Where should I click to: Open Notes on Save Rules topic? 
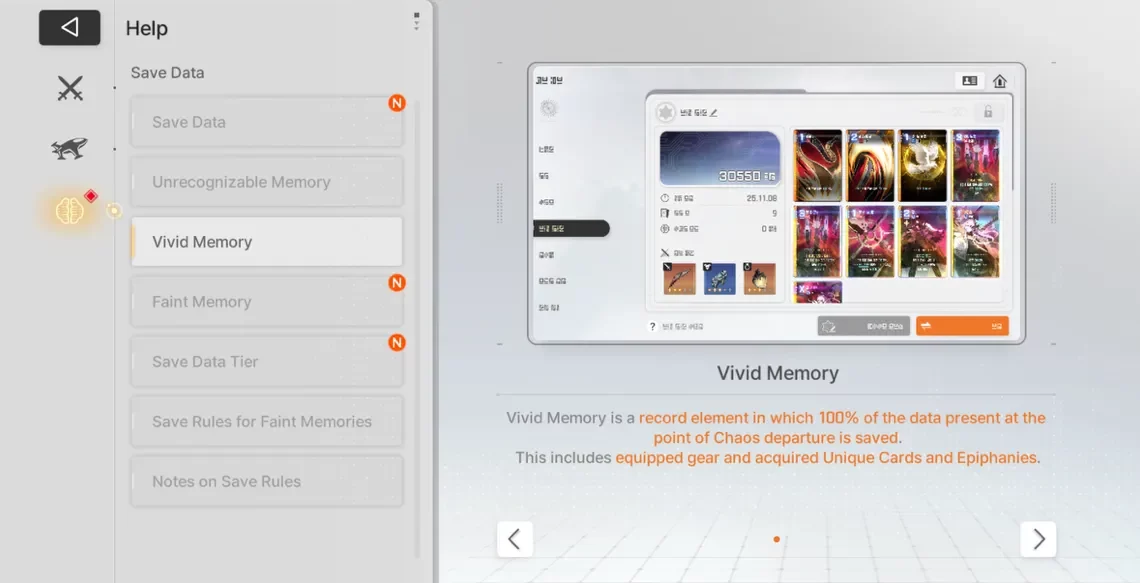coord(266,481)
